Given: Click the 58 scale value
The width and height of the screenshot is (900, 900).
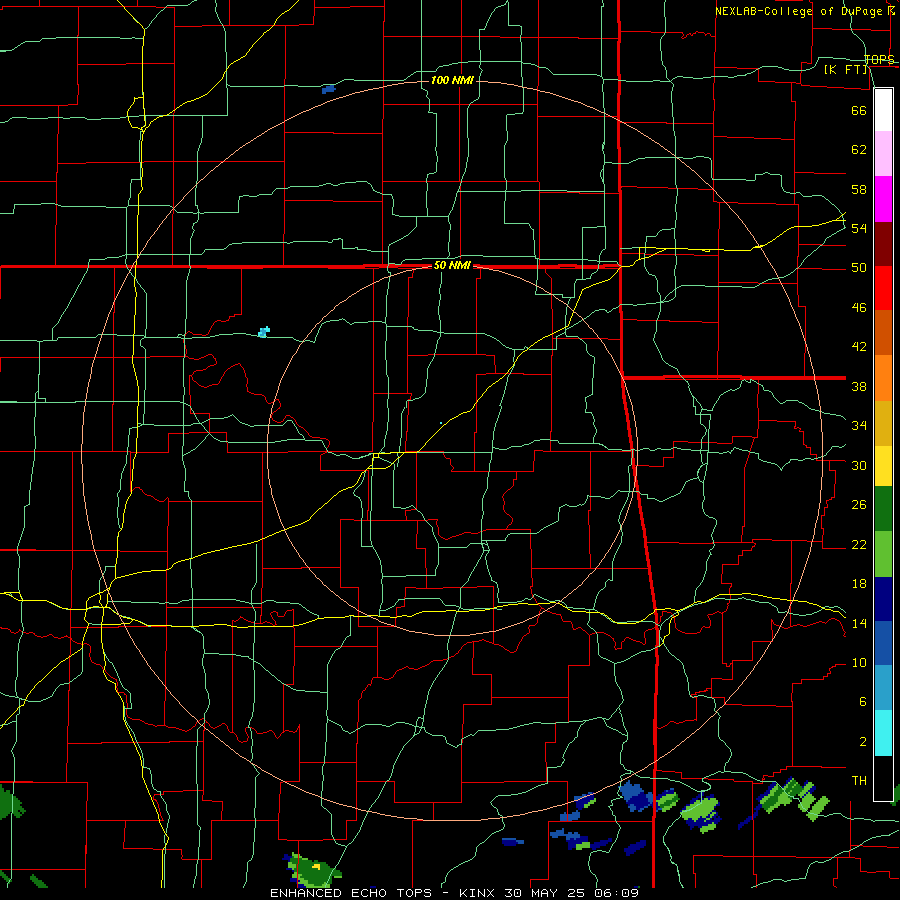Looking at the screenshot, I should [859, 189].
